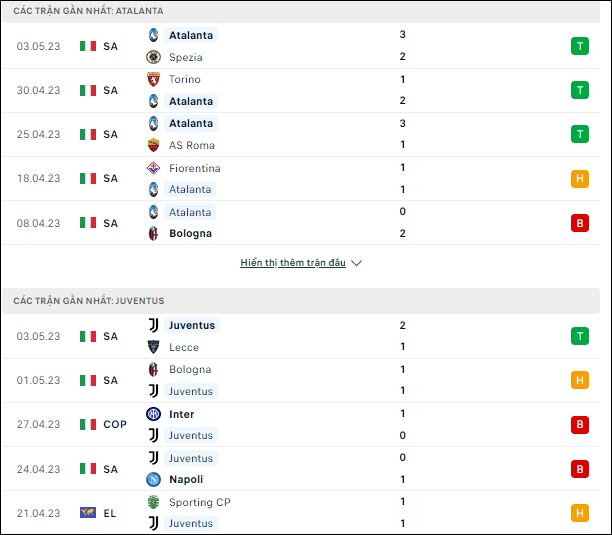This screenshot has width=612, height=535.
Task: Click green T badge for Atalanta vs Spezia
Action: pyautogui.click(x=580, y=46)
